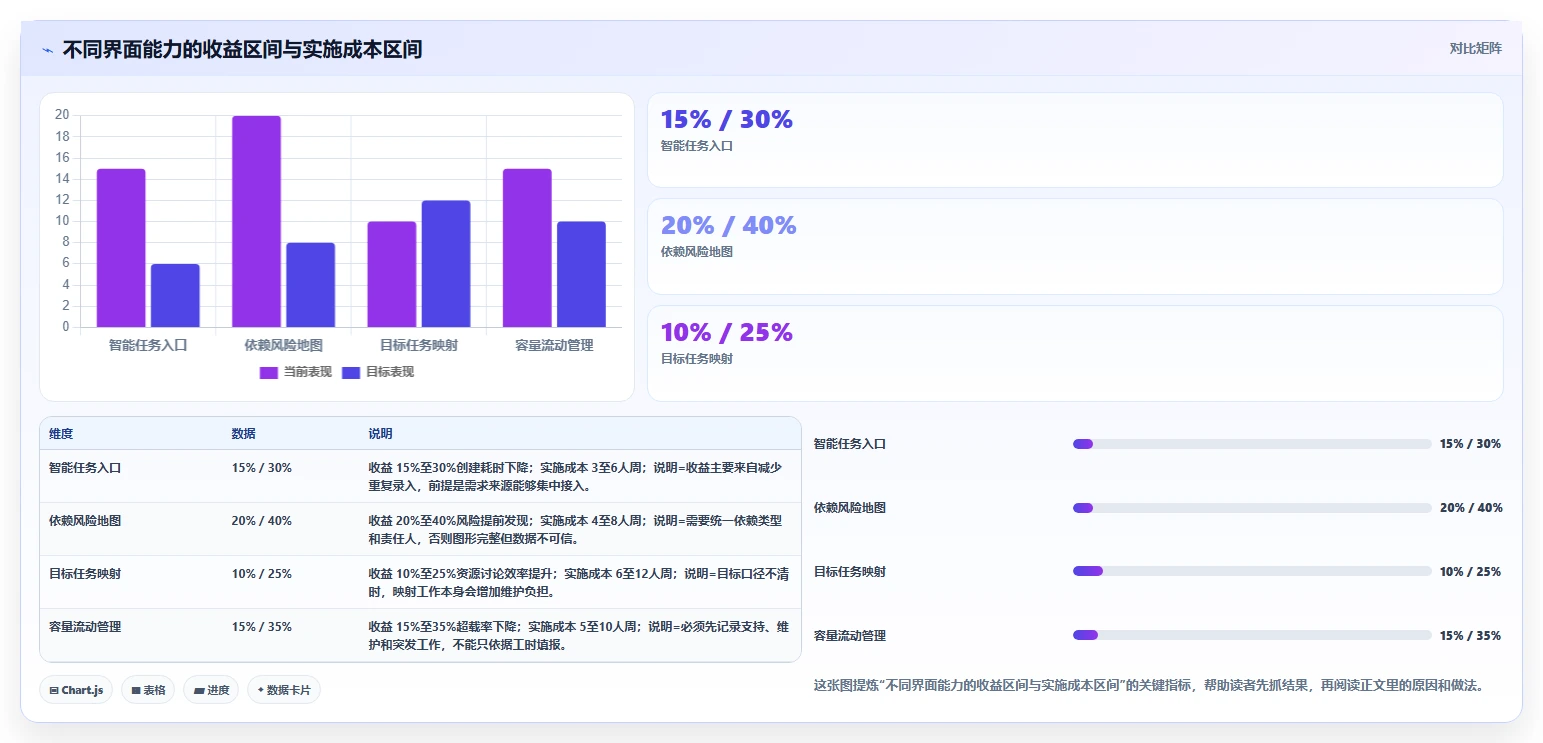Toggle the 当前表现 legend swatch
Screen dimensions: 1543x743
click(x=269, y=372)
